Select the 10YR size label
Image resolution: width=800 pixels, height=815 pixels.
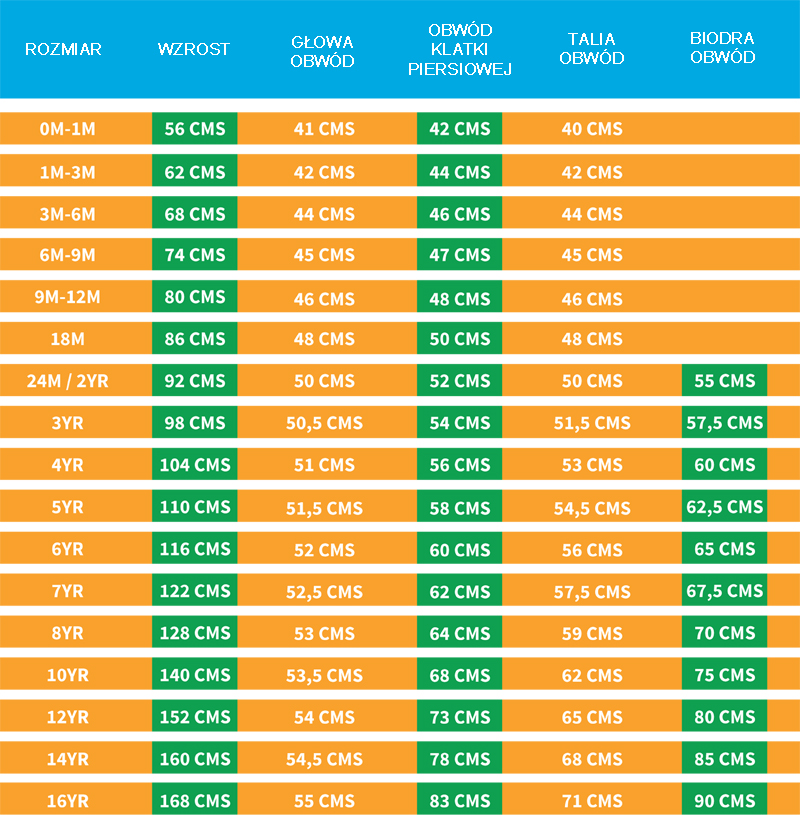(x=68, y=675)
